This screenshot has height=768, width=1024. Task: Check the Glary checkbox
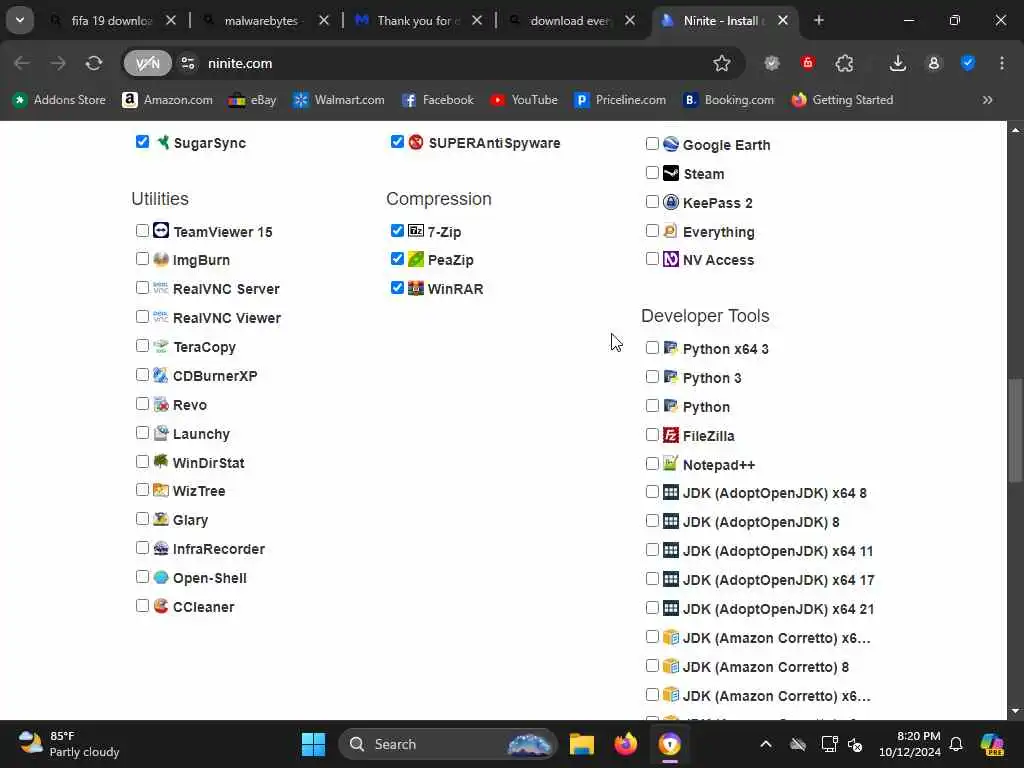(142, 519)
